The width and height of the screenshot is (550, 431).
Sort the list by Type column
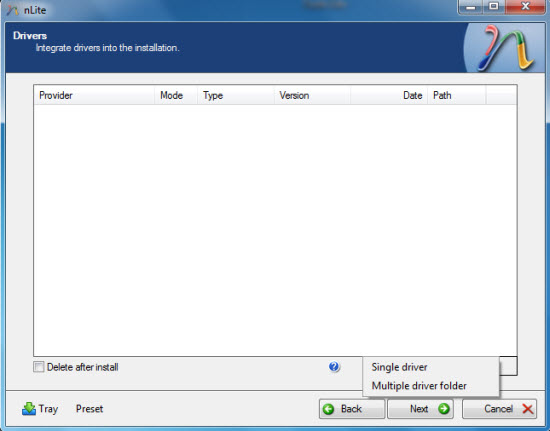coord(236,95)
